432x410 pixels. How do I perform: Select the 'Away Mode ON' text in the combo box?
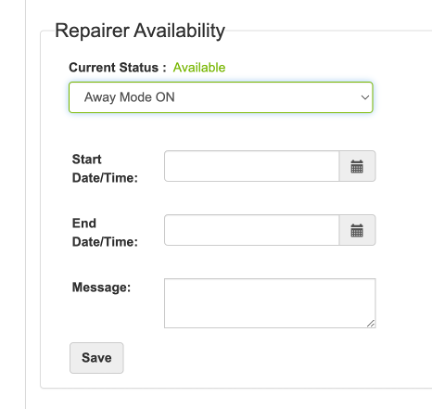tap(129, 97)
